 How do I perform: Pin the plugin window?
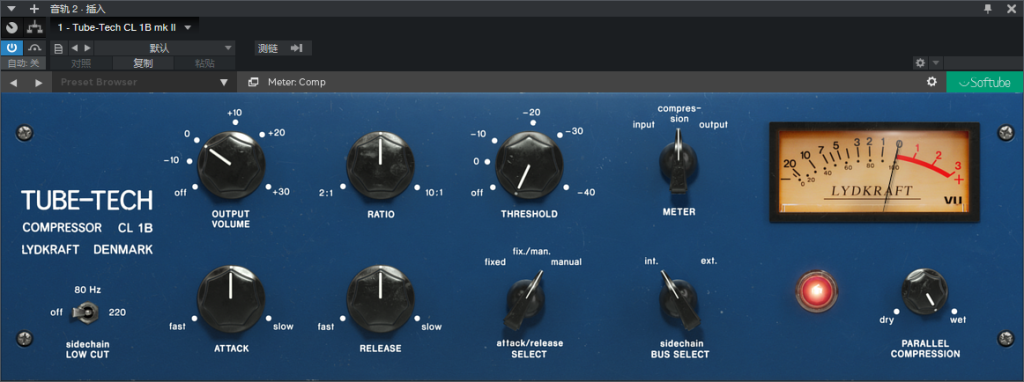(x=987, y=8)
